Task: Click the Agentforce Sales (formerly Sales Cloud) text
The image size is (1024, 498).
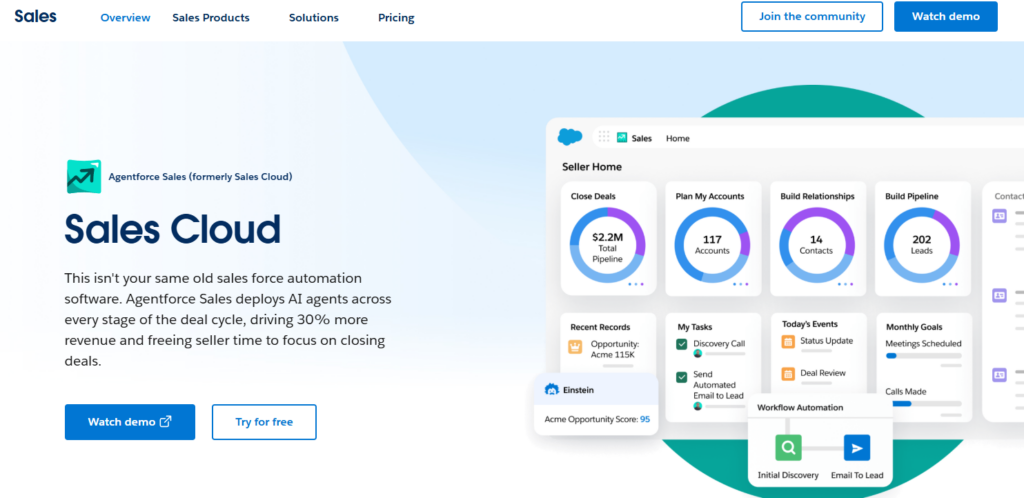Action: [x=200, y=176]
